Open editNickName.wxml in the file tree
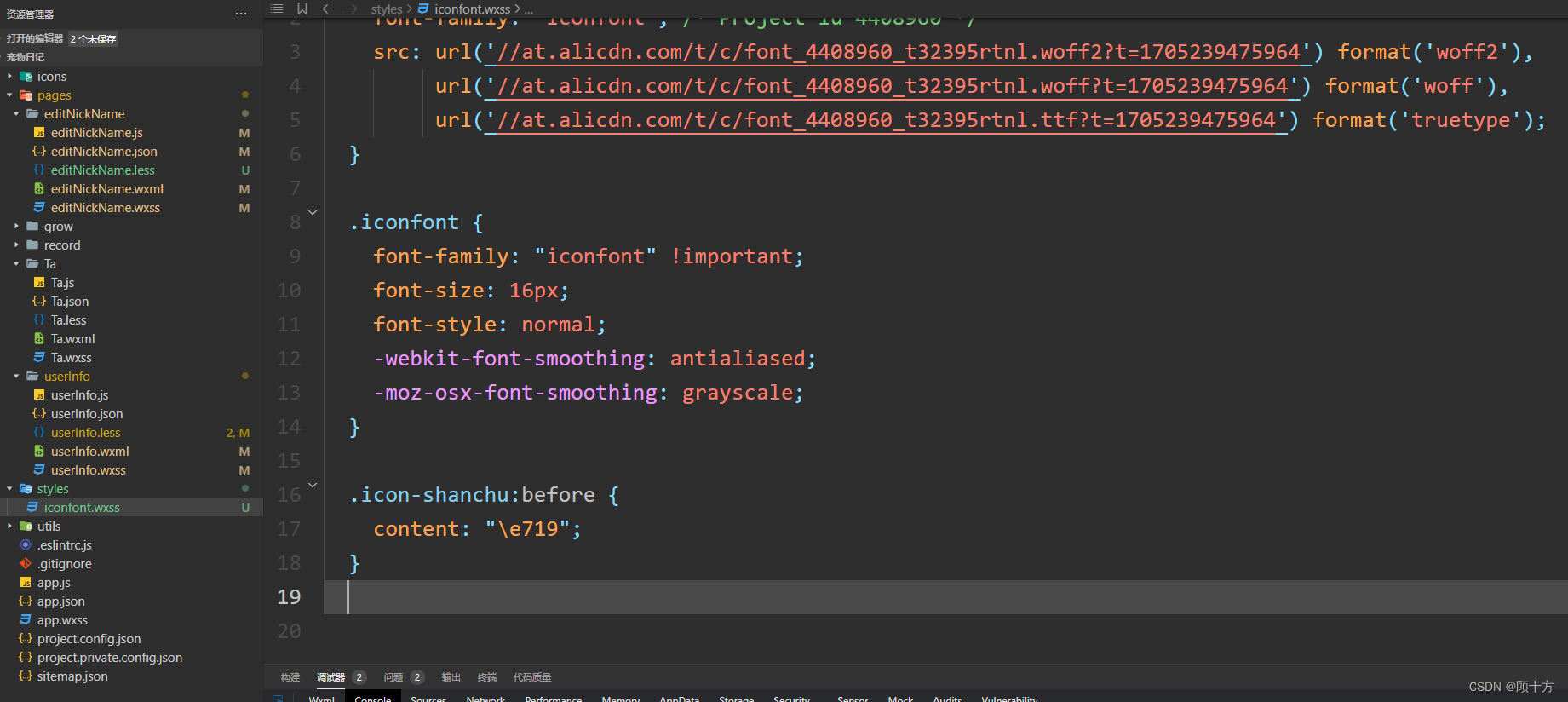The image size is (1568, 702). [x=106, y=189]
